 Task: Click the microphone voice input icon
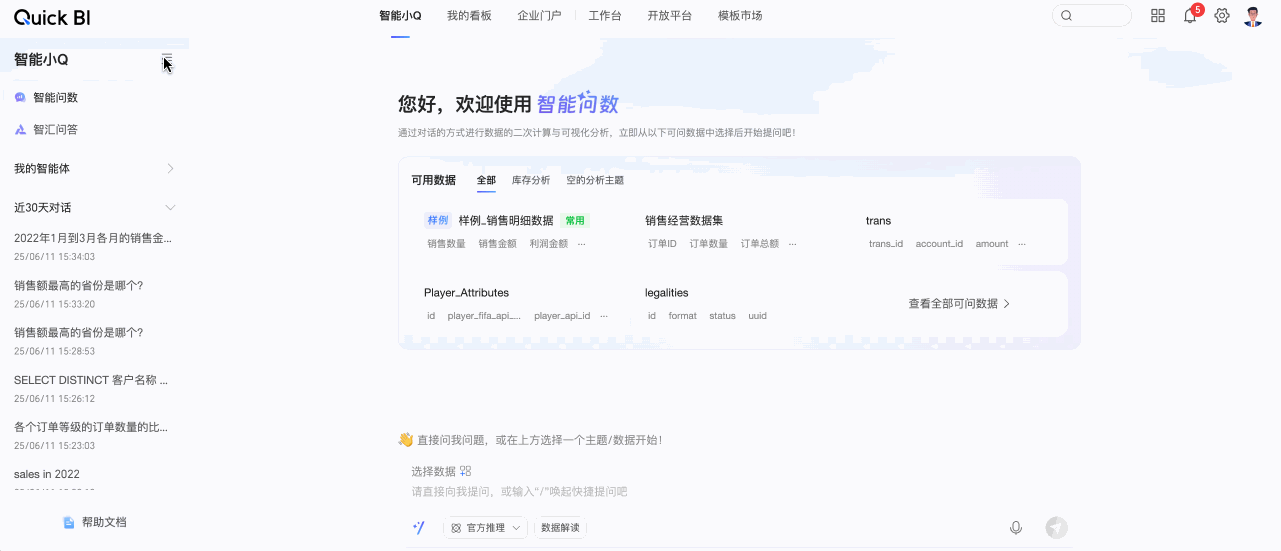tap(1016, 528)
